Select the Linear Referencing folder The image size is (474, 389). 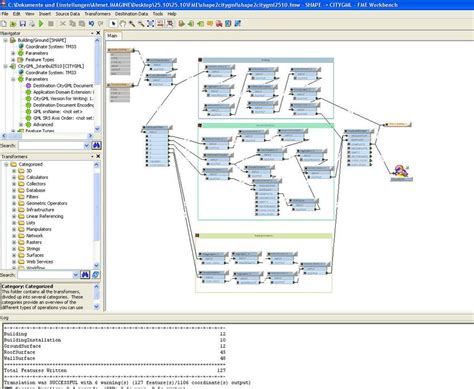coord(45,216)
